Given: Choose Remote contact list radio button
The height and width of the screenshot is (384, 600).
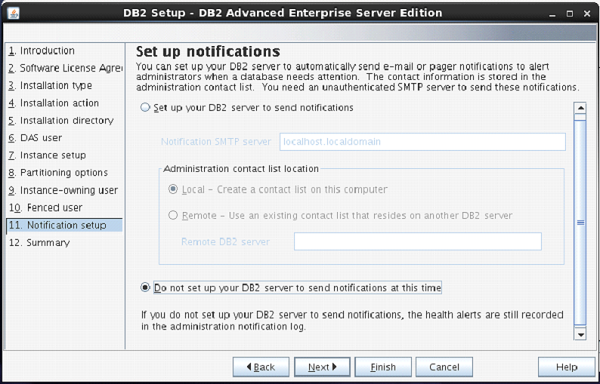Looking at the screenshot, I should coord(173,215).
